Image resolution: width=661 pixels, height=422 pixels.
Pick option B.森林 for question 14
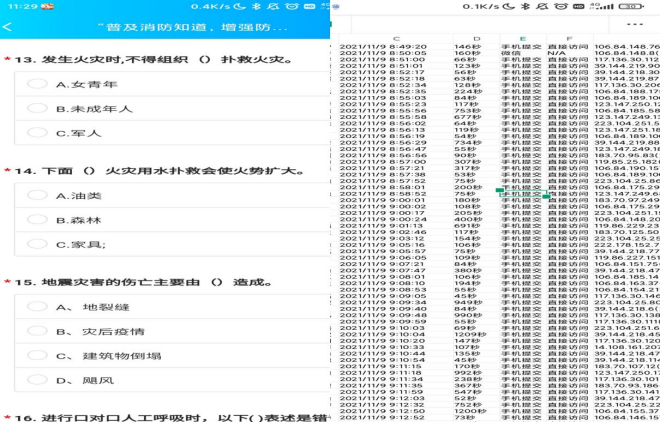coord(38,219)
